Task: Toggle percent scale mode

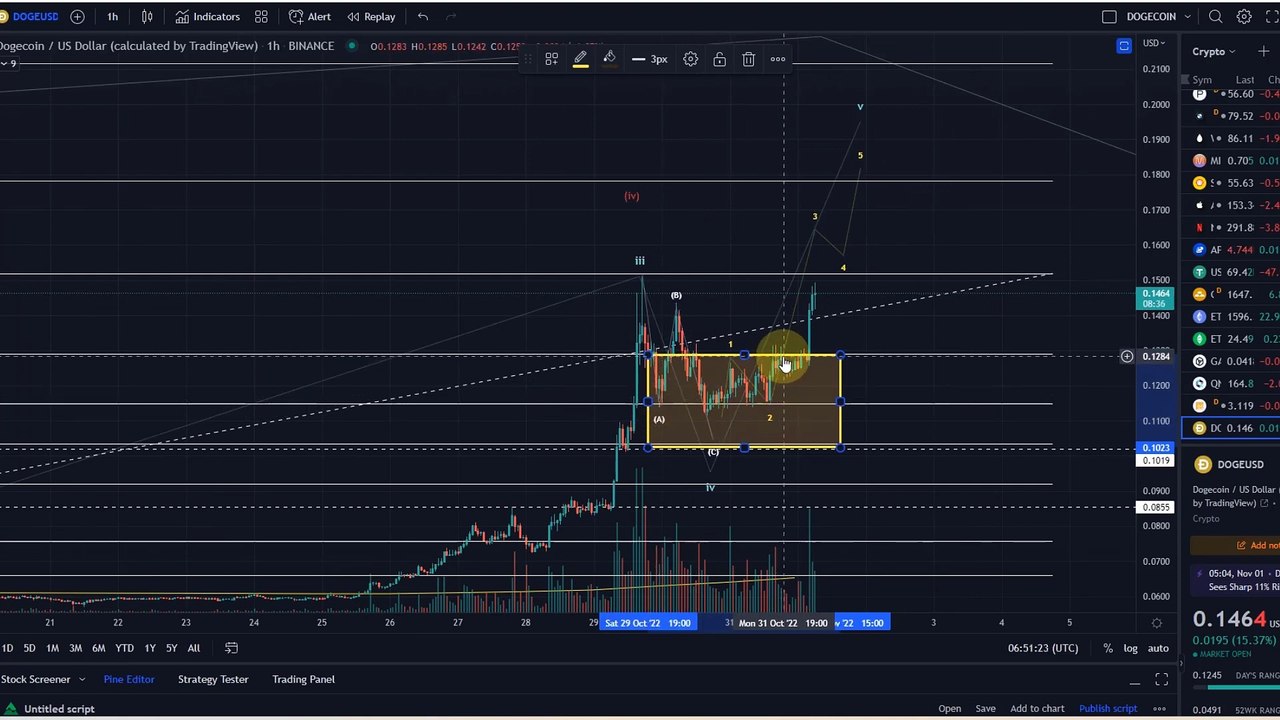Action: coord(1107,648)
